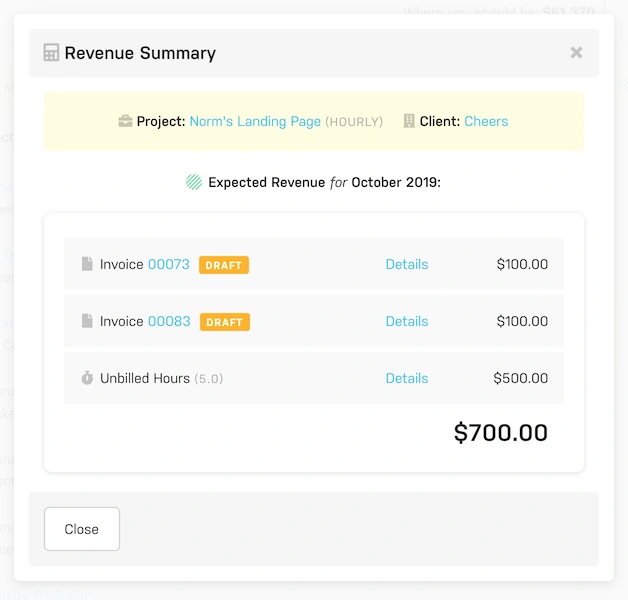Open the Norm's Landing Page project link

[x=255, y=122]
